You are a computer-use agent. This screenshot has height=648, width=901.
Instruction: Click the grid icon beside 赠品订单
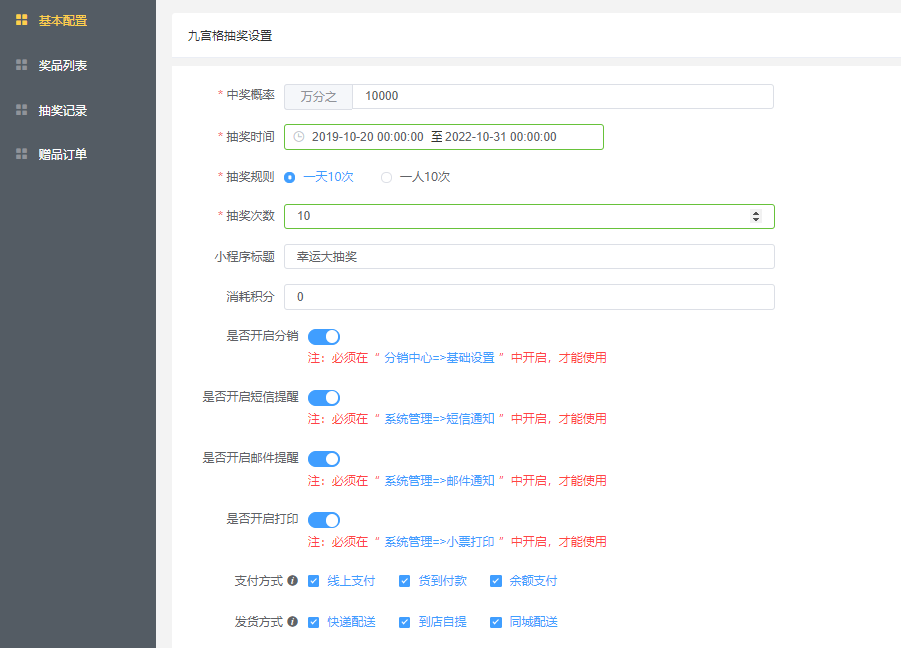coord(21,154)
